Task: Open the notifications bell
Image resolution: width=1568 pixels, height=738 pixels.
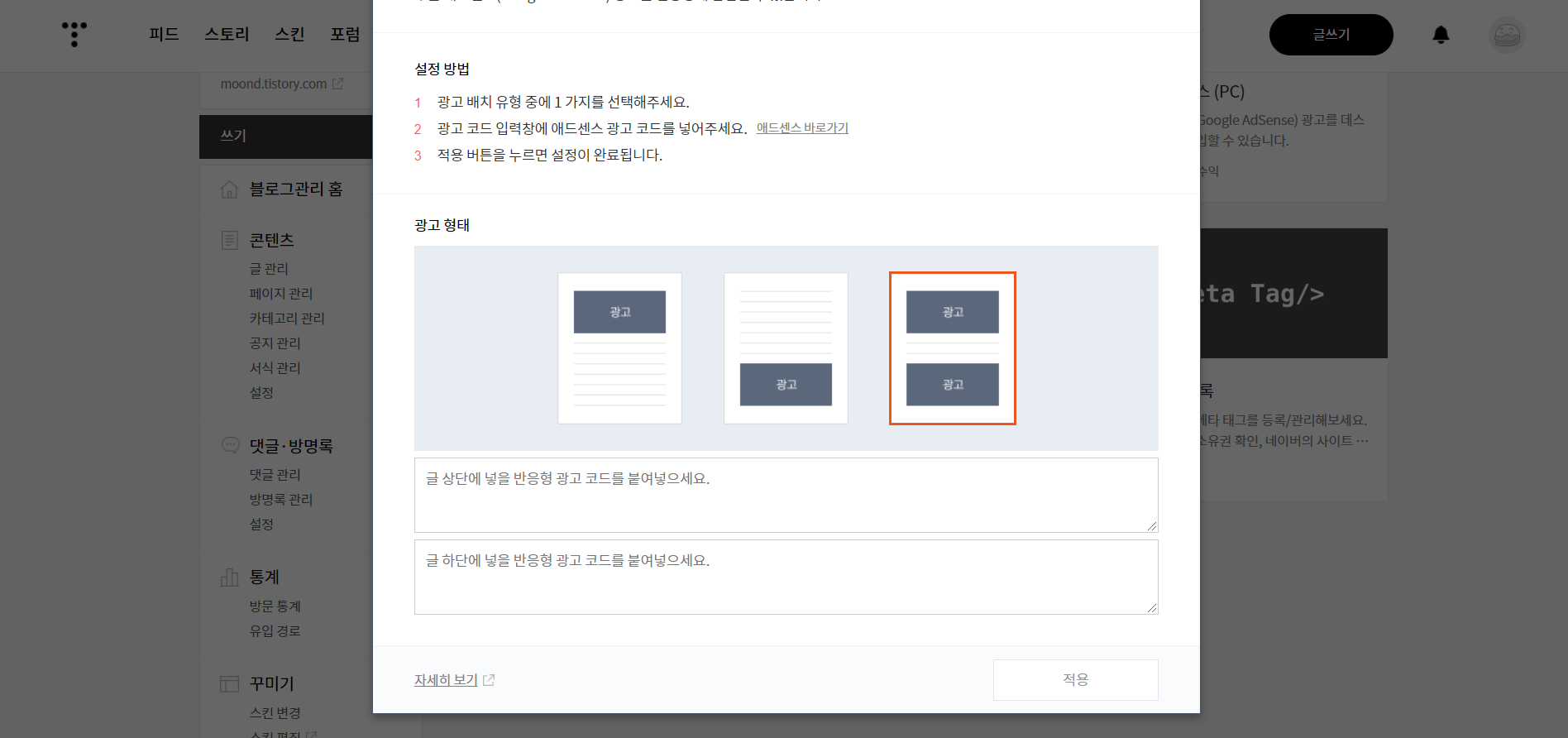Action: coord(1441,35)
